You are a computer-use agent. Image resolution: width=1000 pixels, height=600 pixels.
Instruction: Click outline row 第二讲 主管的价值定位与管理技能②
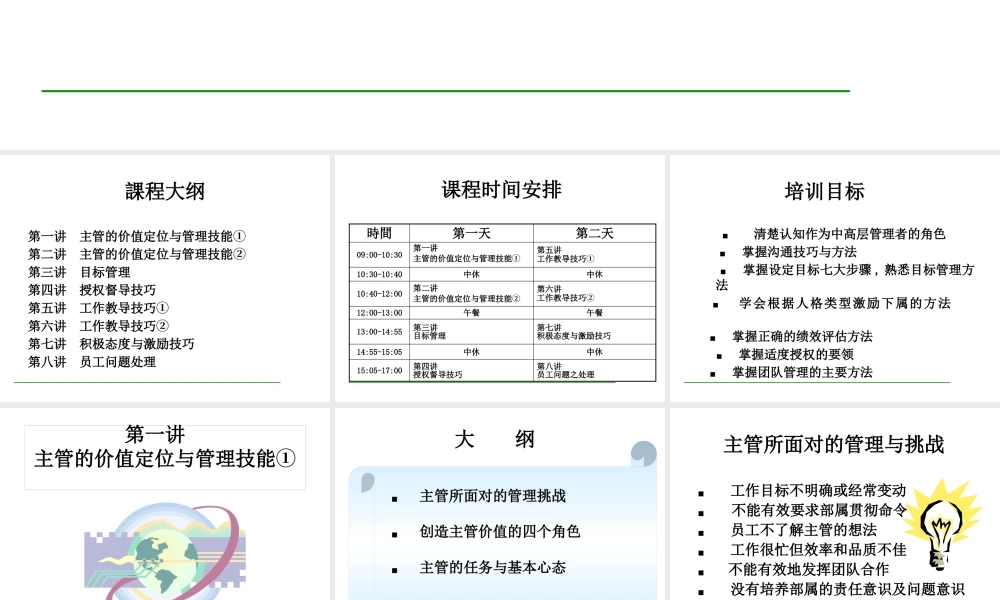click(136, 254)
